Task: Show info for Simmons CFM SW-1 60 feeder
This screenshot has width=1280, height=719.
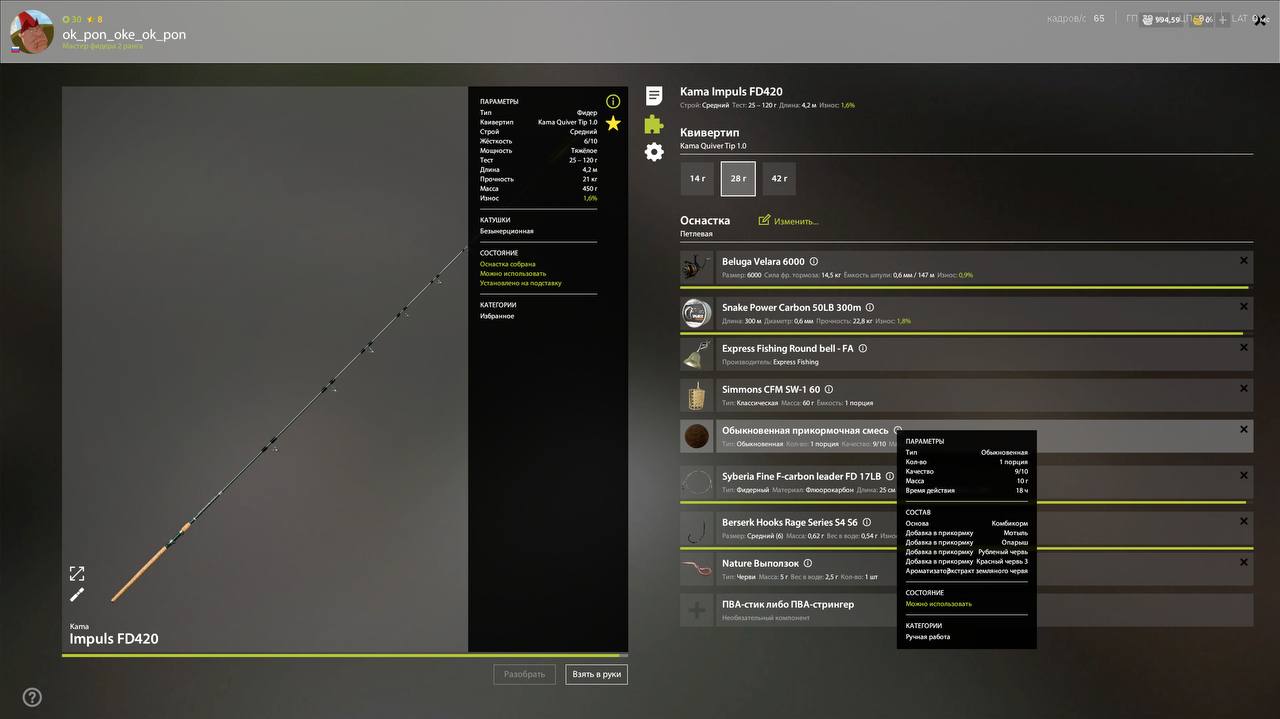Action: (829, 390)
